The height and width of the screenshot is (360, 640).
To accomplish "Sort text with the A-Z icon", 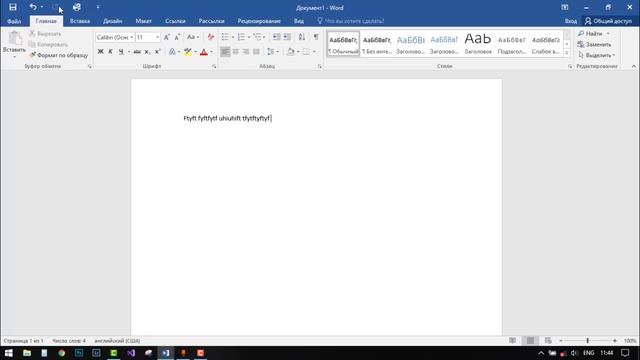I will tap(302, 37).
